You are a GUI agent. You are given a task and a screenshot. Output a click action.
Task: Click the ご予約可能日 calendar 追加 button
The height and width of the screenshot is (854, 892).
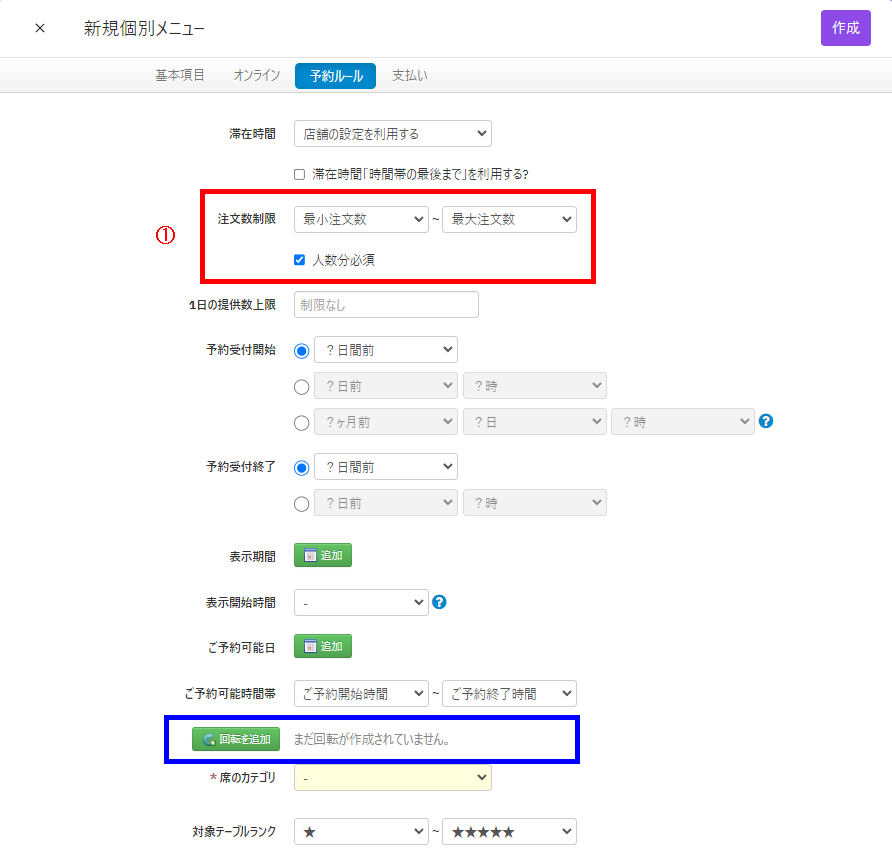pyautogui.click(x=323, y=646)
